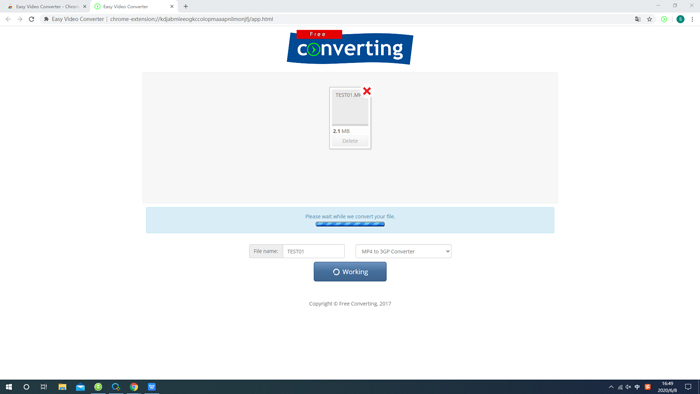The image size is (700, 394).
Task: Expand the MP4 to 3GP Converter dropdown
Action: coord(403,251)
